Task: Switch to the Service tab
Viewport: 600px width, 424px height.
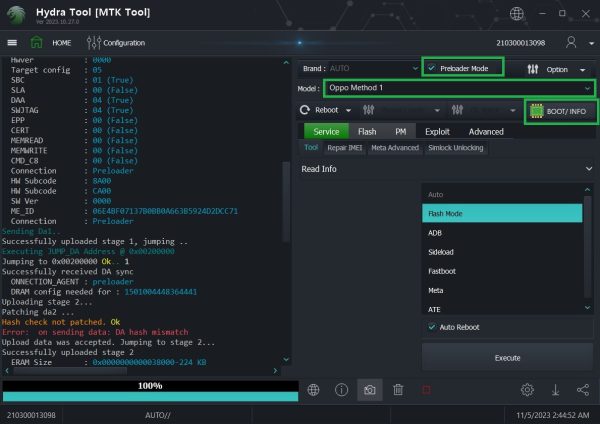Action: click(326, 132)
